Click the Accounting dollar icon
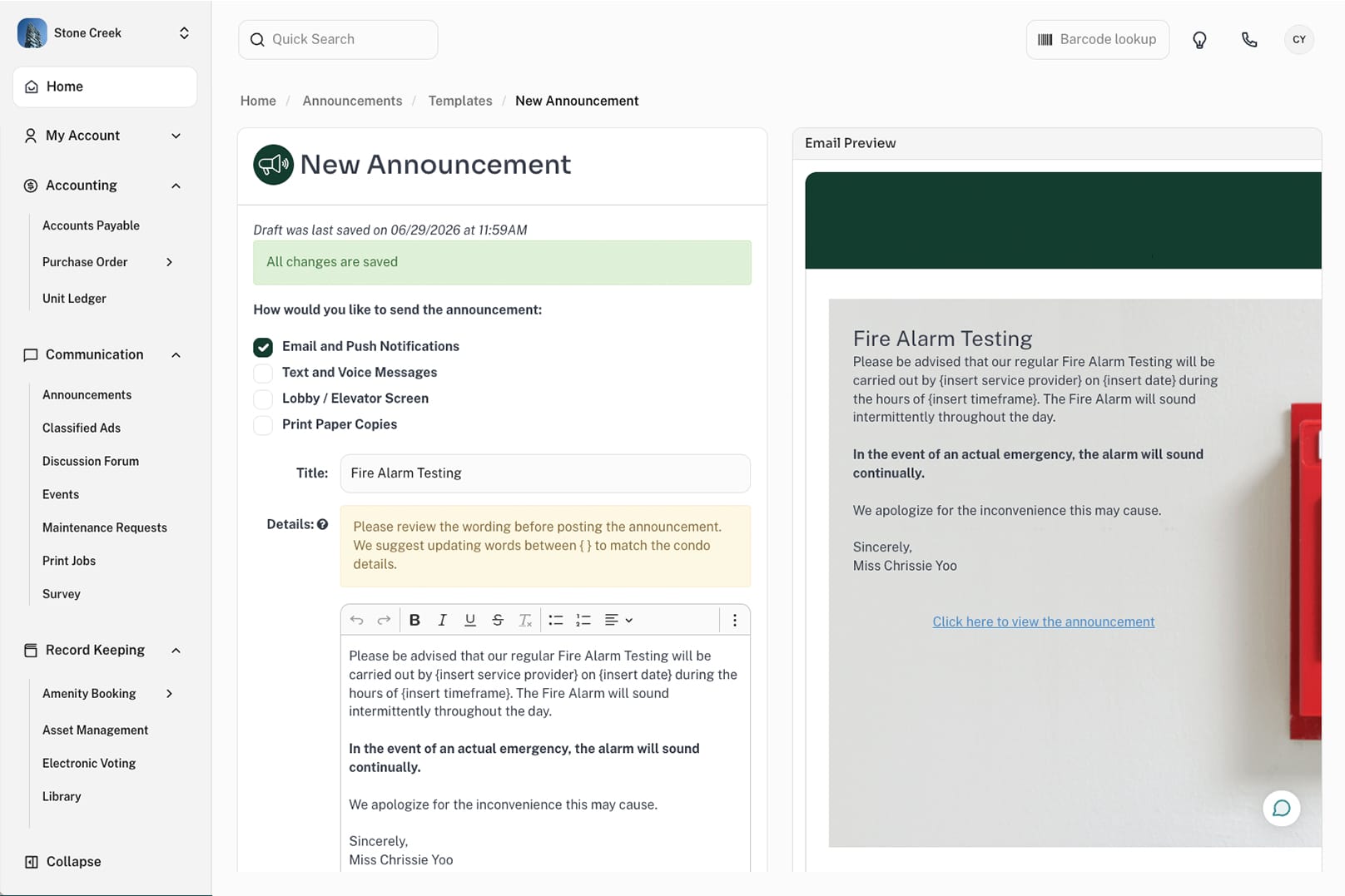The height and width of the screenshot is (896, 1345). pos(31,186)
